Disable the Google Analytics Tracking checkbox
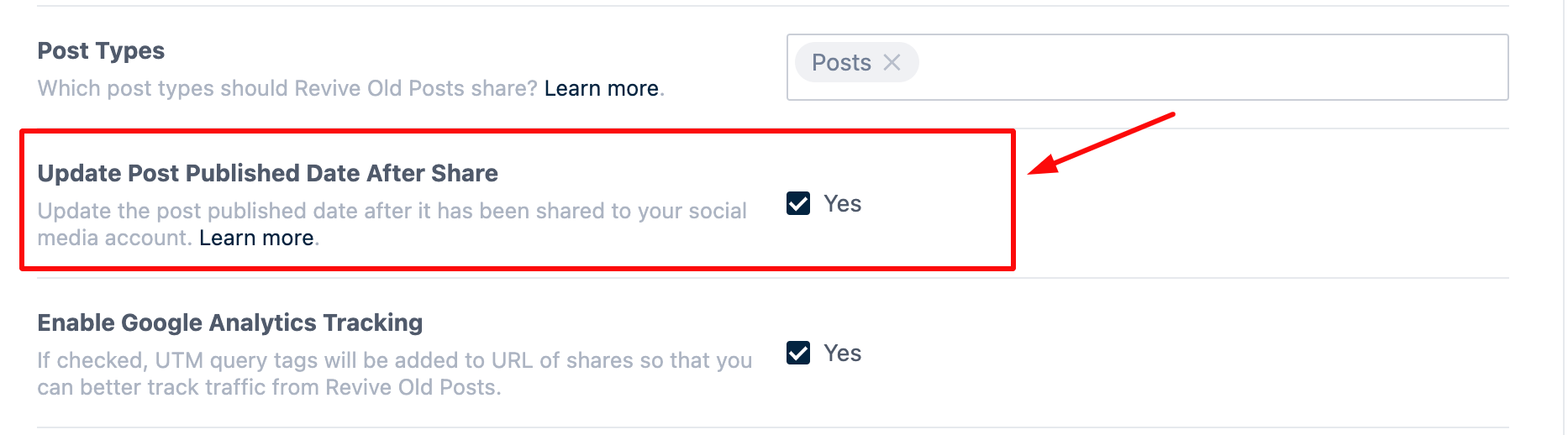This screenshot has height=435, width=1568. 798,354
